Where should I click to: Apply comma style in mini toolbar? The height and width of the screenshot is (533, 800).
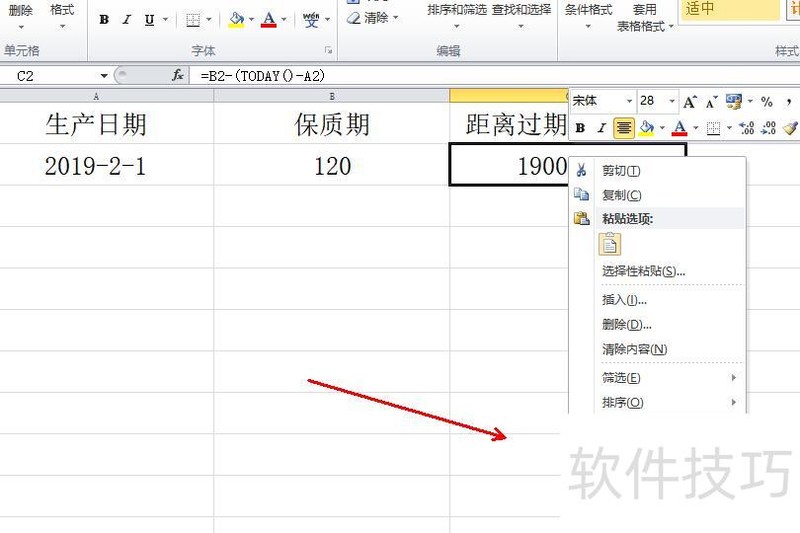[789, 101]
